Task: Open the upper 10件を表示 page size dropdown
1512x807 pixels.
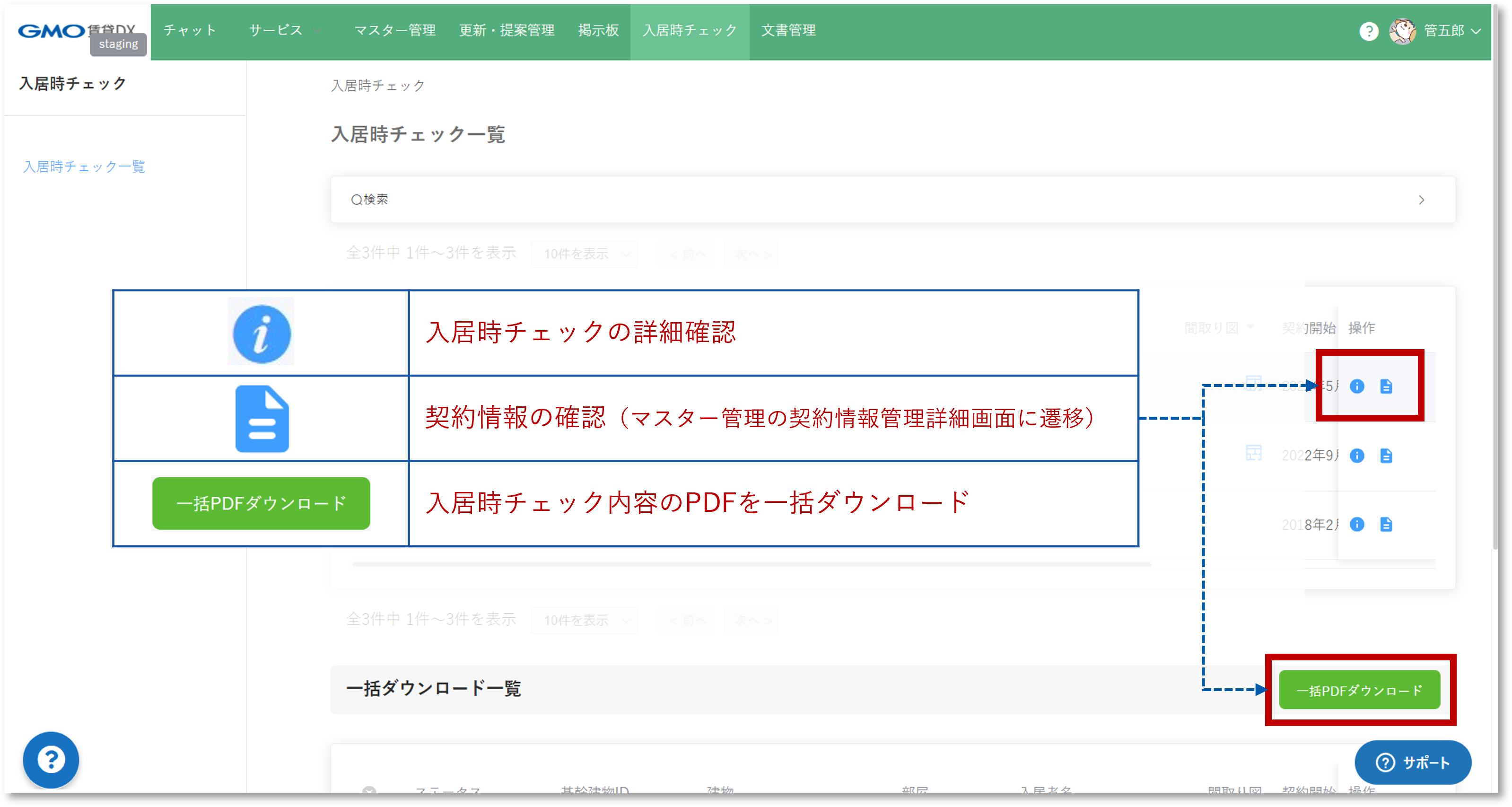Action: pos(584,254)
